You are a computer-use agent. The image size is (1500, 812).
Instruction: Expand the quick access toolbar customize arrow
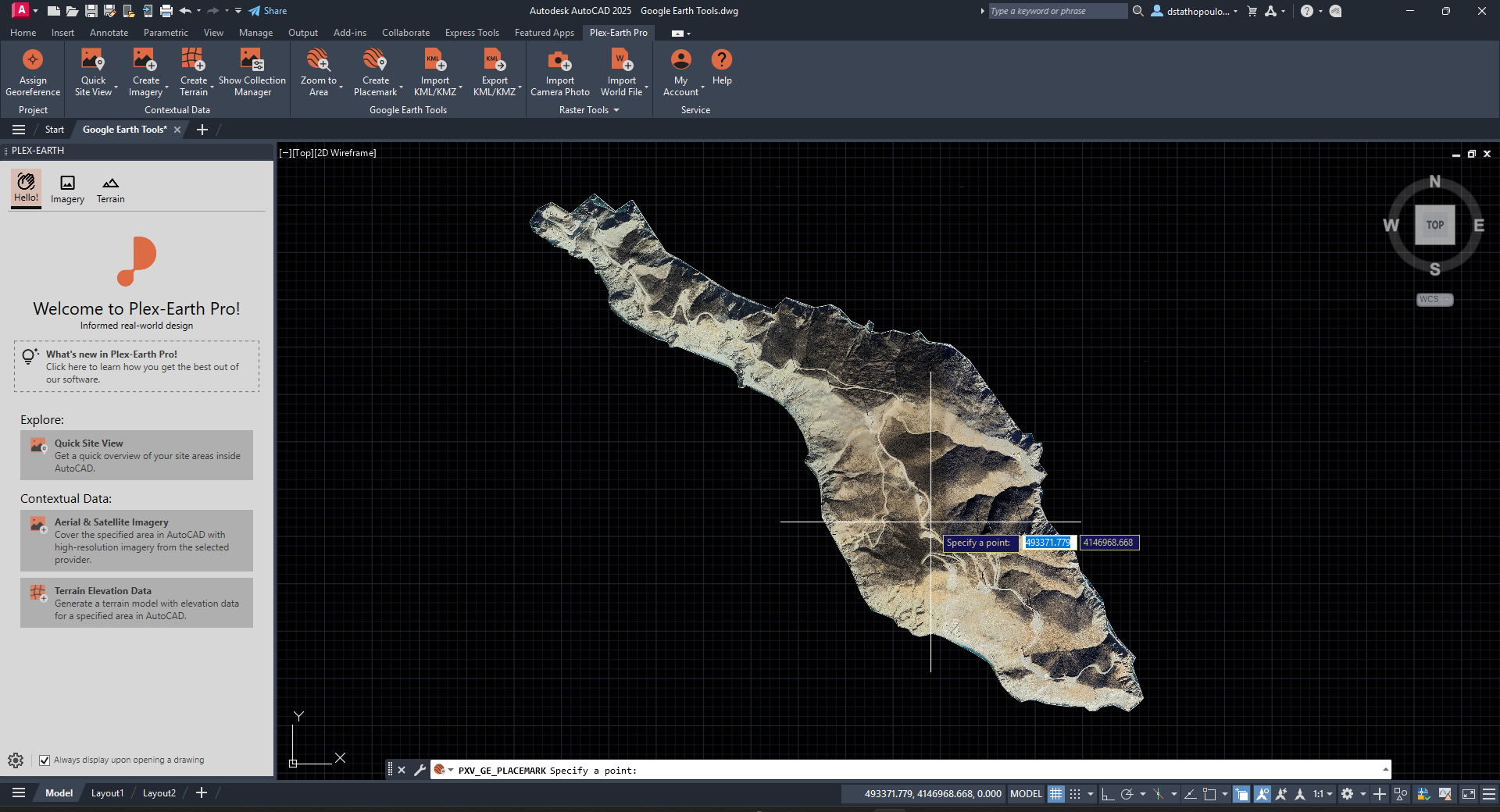[x=238, y=11]
